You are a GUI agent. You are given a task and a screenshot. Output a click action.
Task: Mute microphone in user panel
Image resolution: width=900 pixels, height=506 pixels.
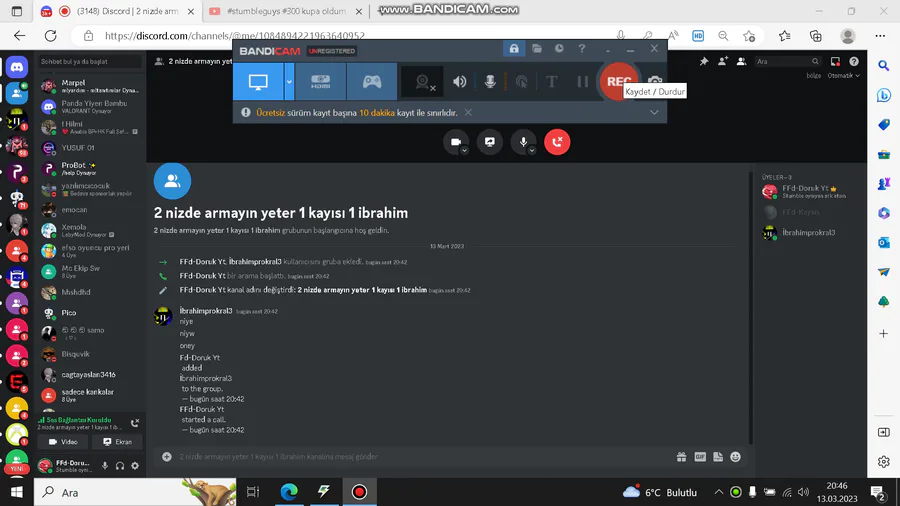[x=105, y=466]
